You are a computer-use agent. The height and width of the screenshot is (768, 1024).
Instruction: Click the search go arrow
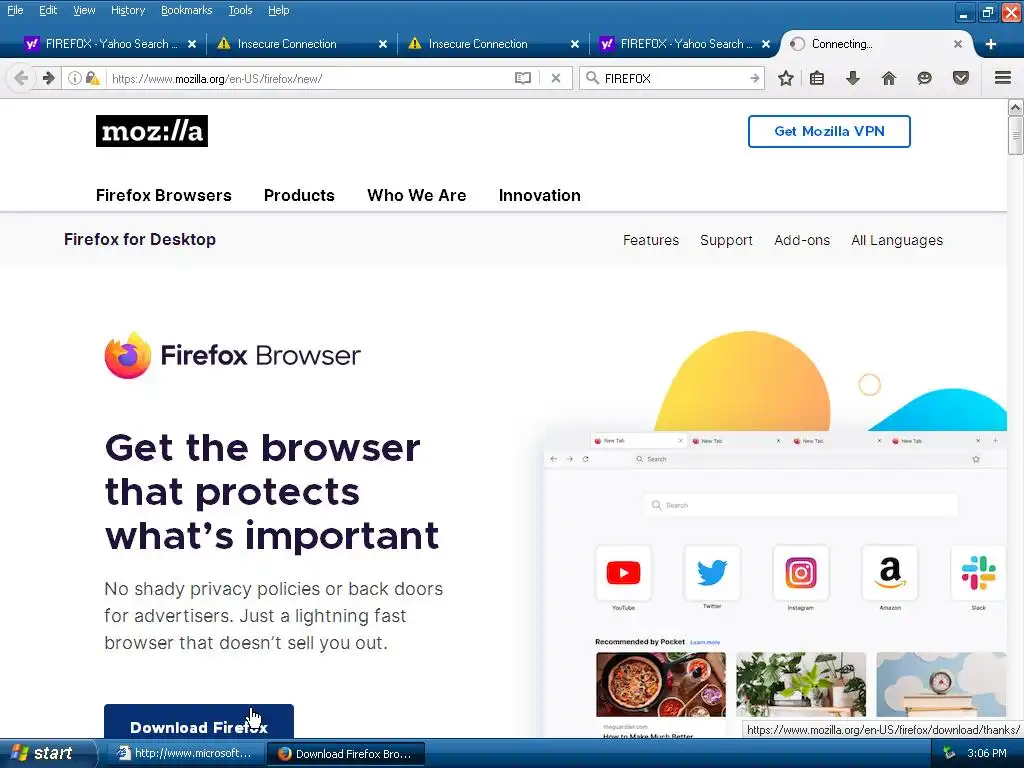754,78
